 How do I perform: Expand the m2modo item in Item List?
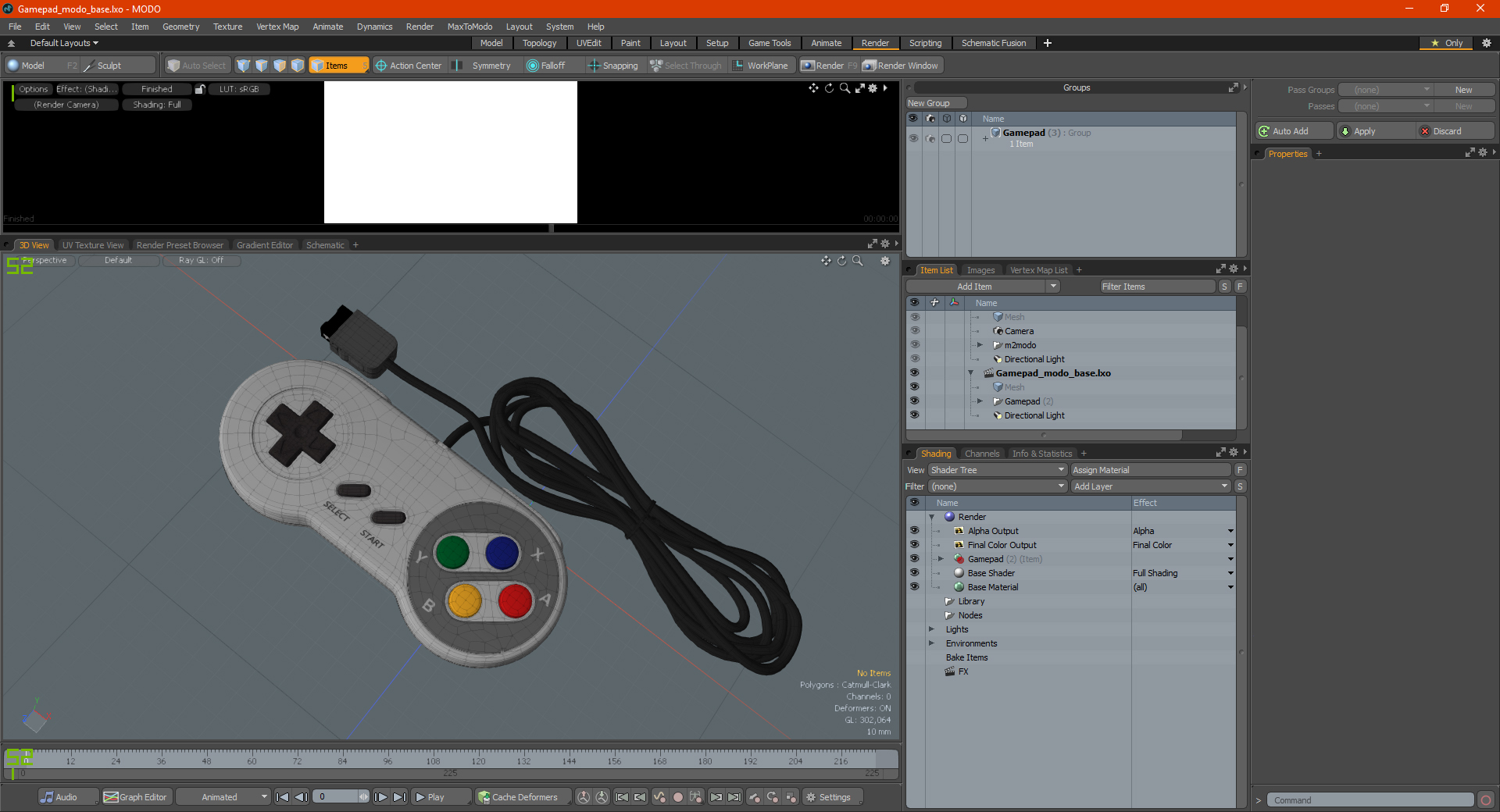click(980, 345)
